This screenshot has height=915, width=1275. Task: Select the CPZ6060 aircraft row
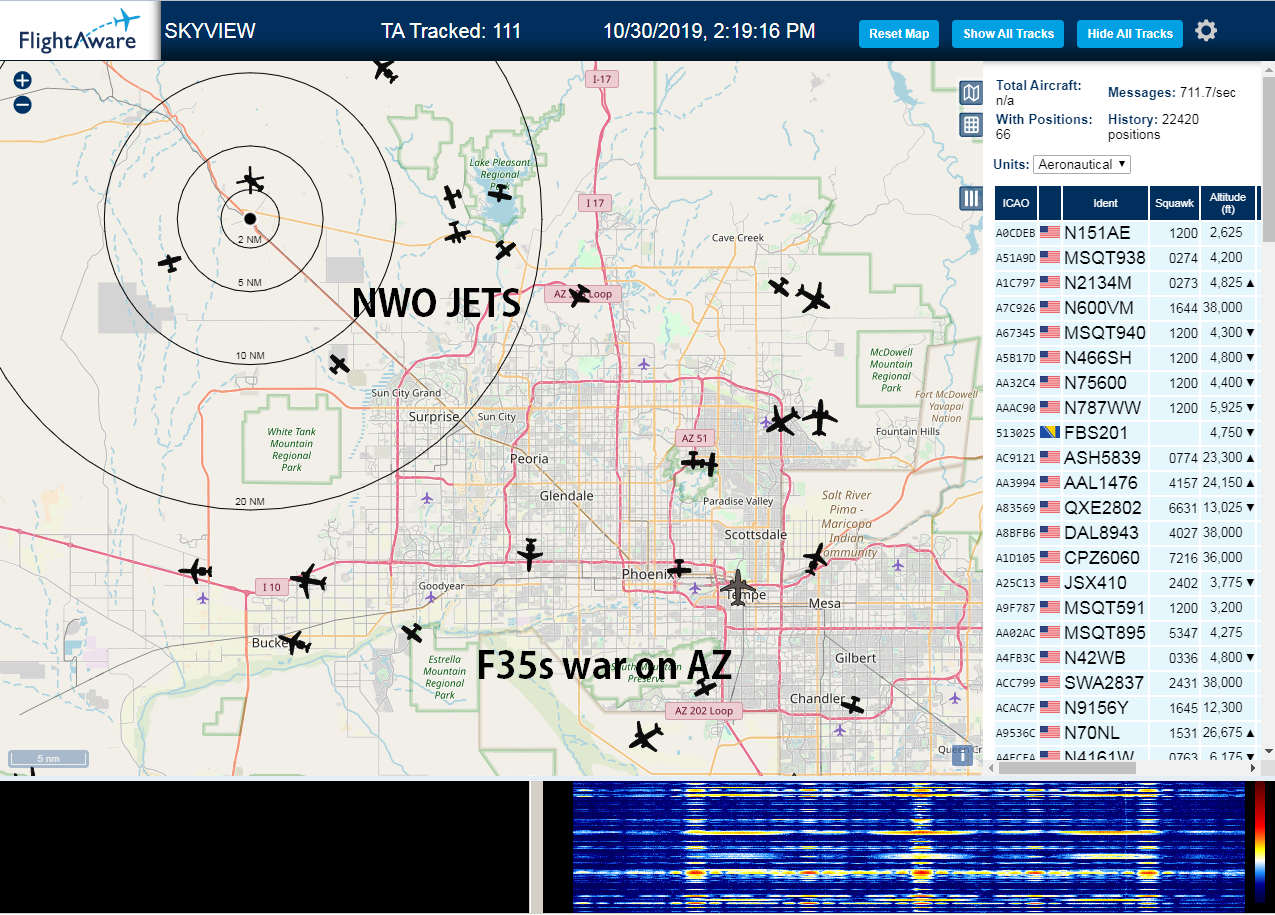click(1127, 557)
